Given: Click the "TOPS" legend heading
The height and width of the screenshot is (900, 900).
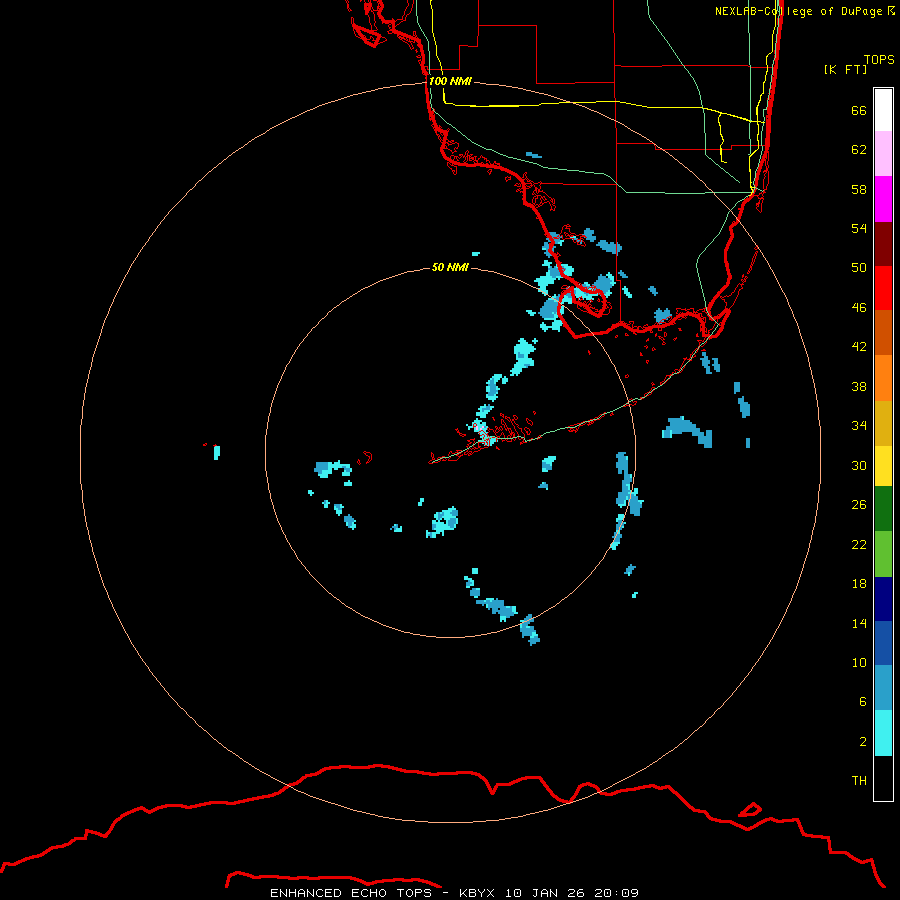Looking at the screenshot, I should pos(879,60).
